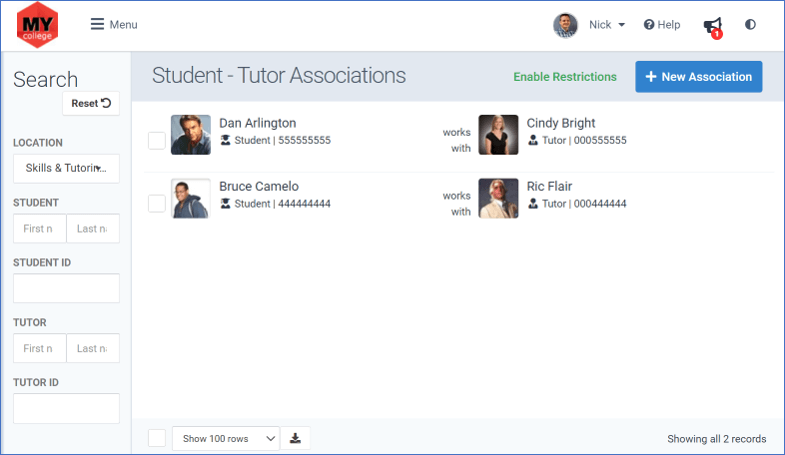
Task: Create a New Association
Action: click(x=699, y=77)
